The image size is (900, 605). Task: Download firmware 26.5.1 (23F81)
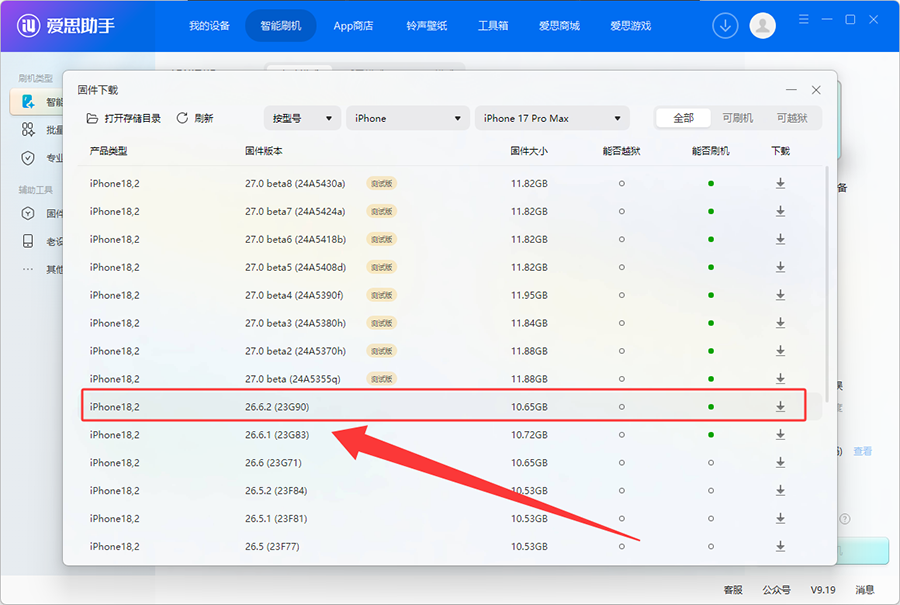[780, 518]
